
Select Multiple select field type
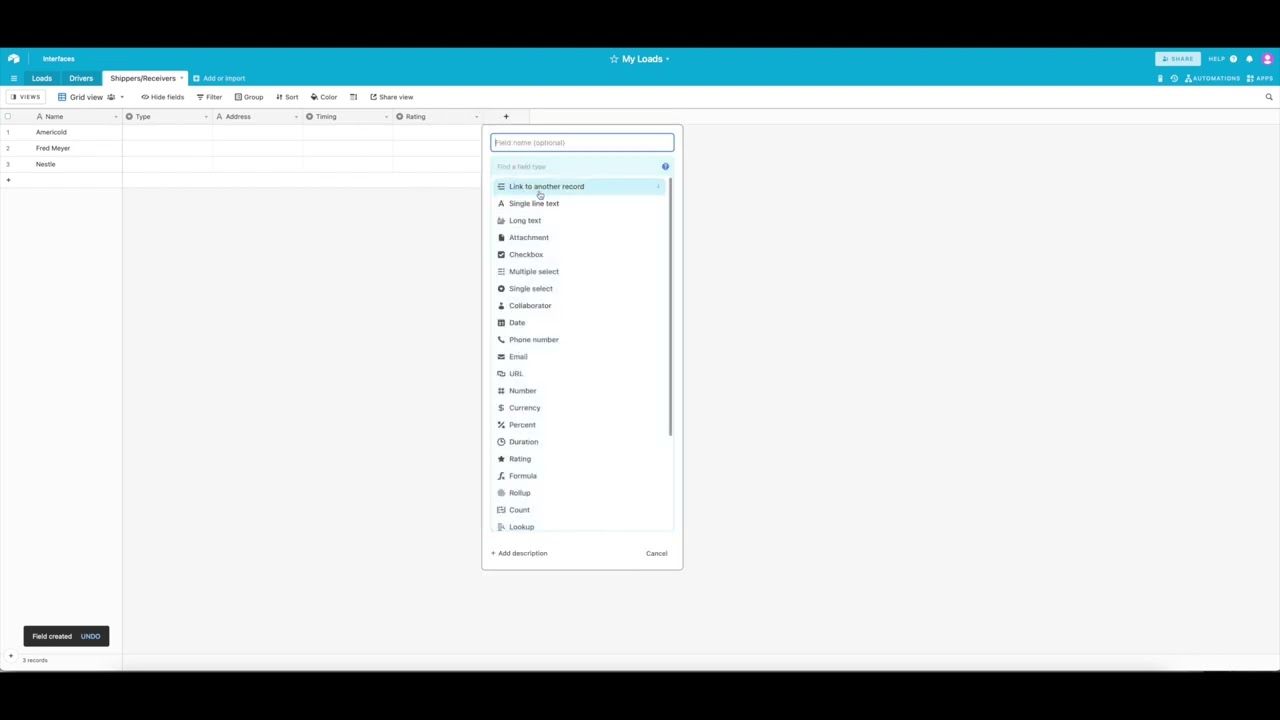(578, 272)
